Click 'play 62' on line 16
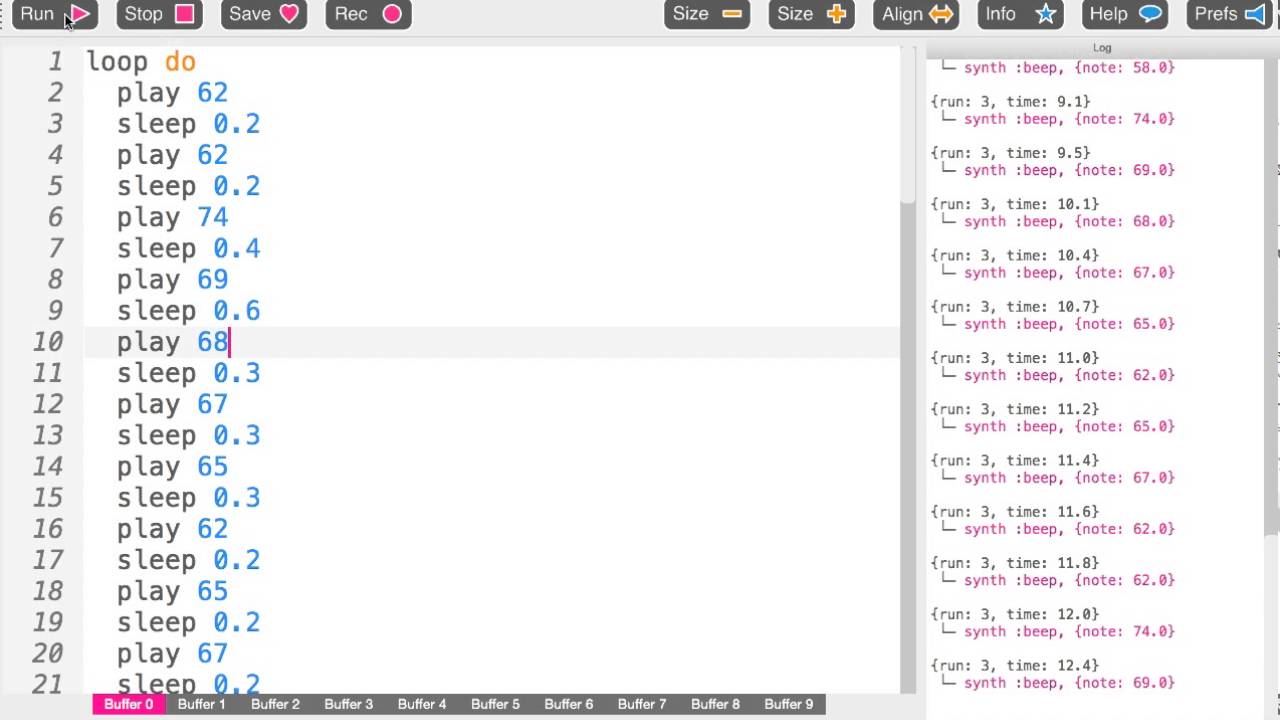1280x720 pixels. coord(172,528)
